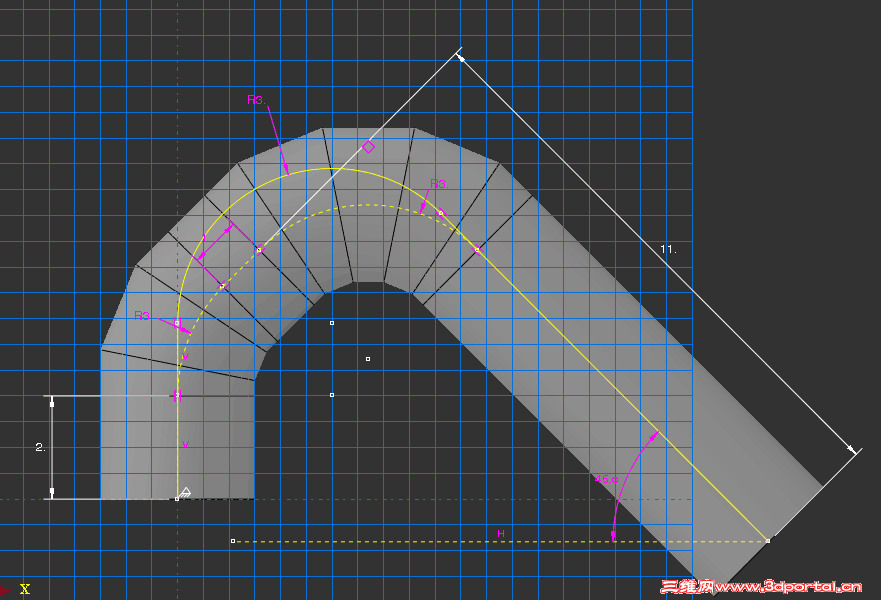The height and width of the screenshot is (600, 881).
Task: Select the topmost R3. radius label
Action: pyautogui.click(x=256, y=100)
